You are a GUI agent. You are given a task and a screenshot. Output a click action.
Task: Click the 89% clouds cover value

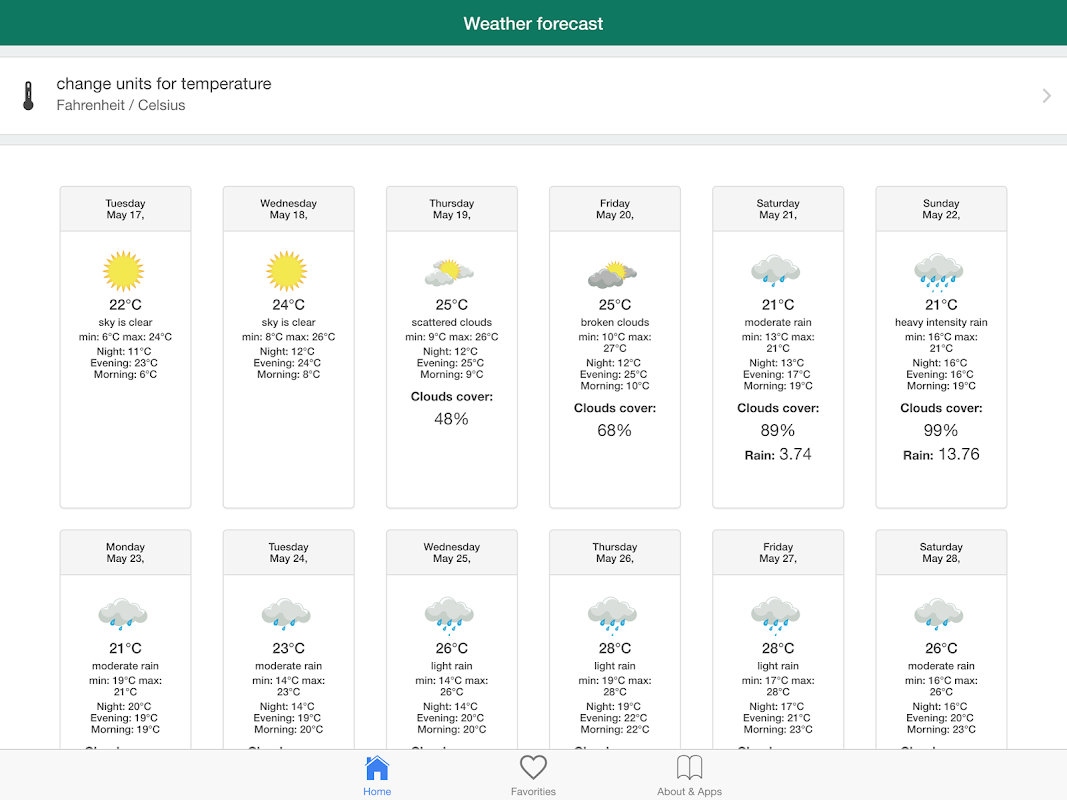pyautogui.click(x=778, y=431)
